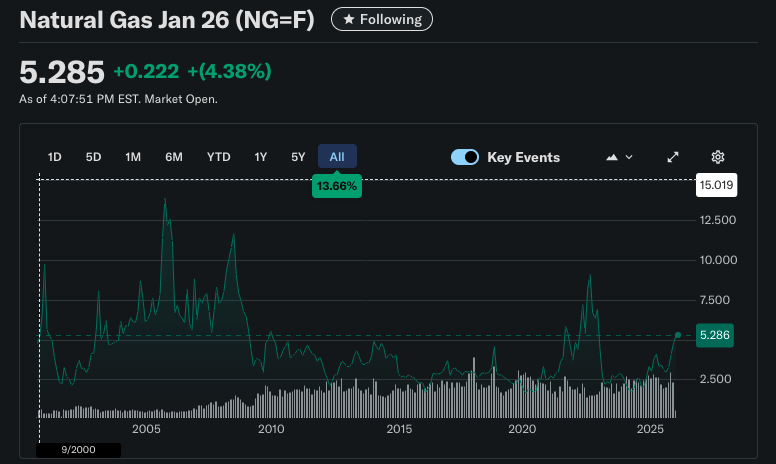This screenshot has height=464, width=776.
Task: Switch to 1M time range
Action: (133, 157)
